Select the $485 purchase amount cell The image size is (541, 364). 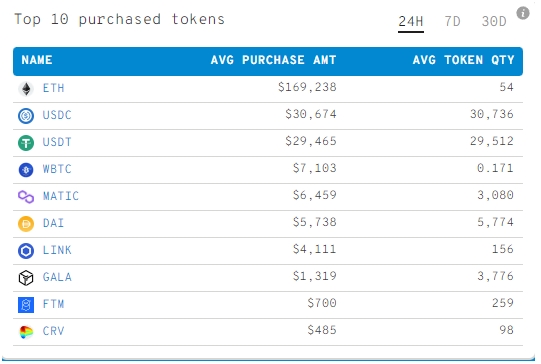[322, 330]
